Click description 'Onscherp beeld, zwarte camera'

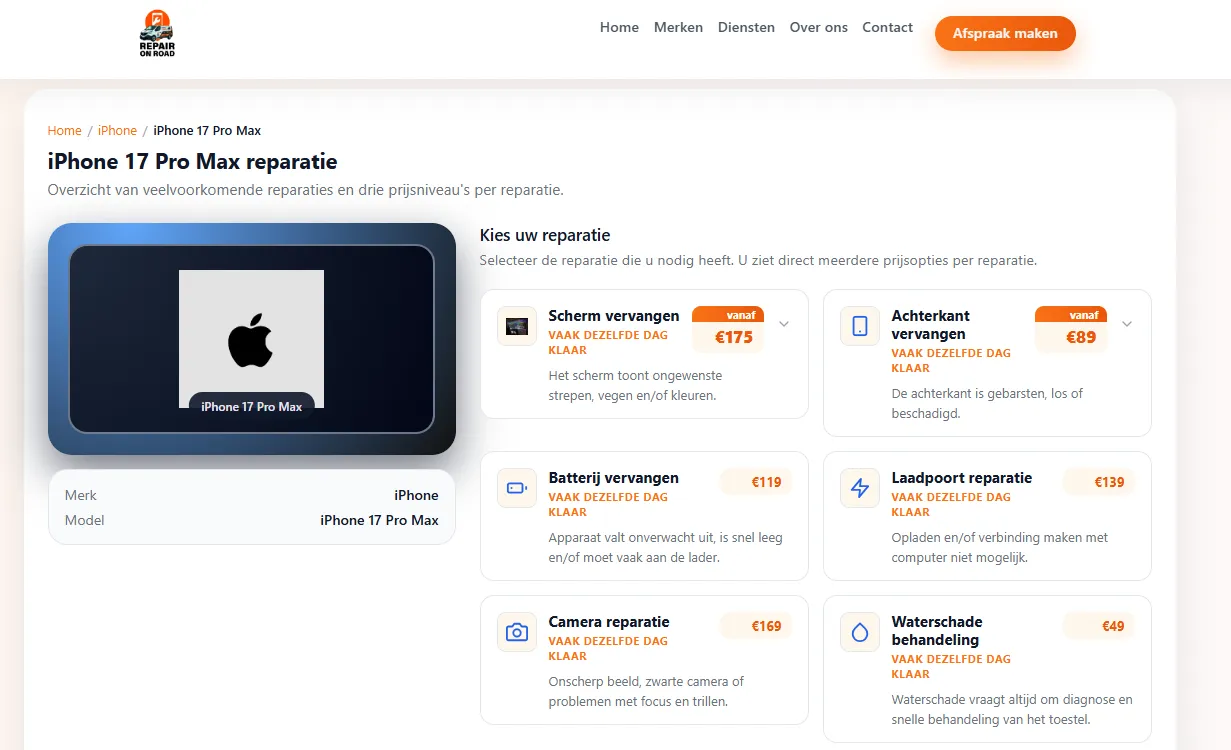[x=647, y=691]
